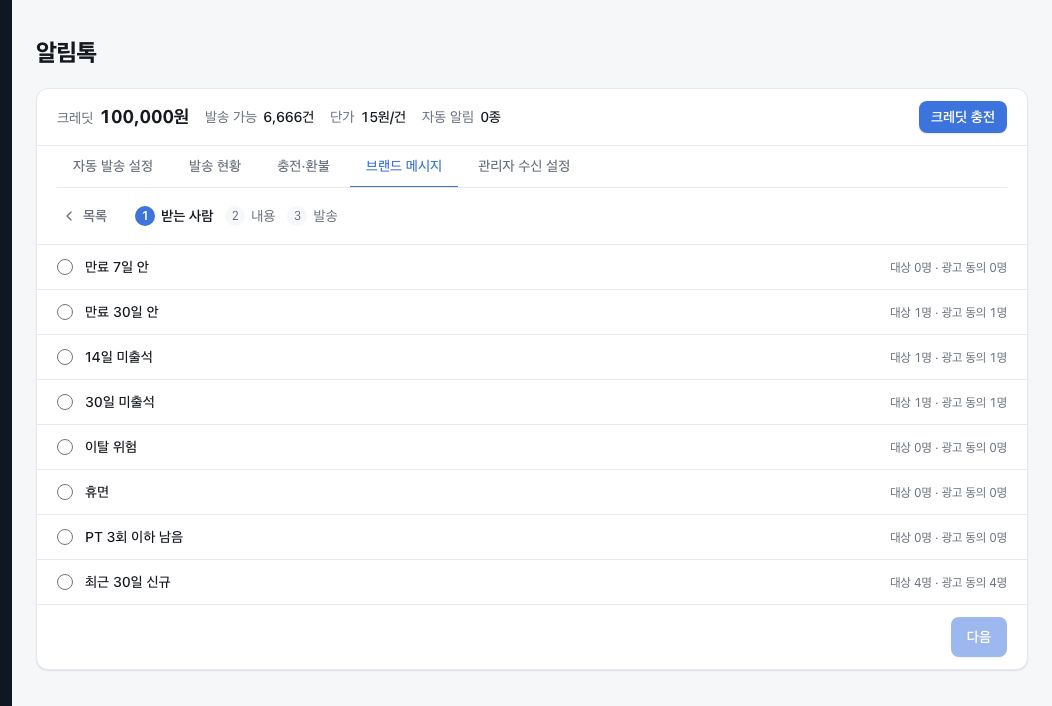Select the 만료 30일 안 radio button

click(x=65, y=312)
